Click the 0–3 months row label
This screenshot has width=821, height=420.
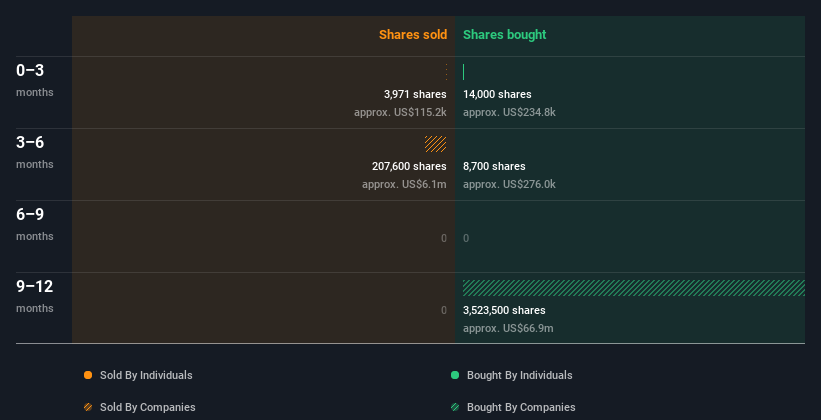31,70
